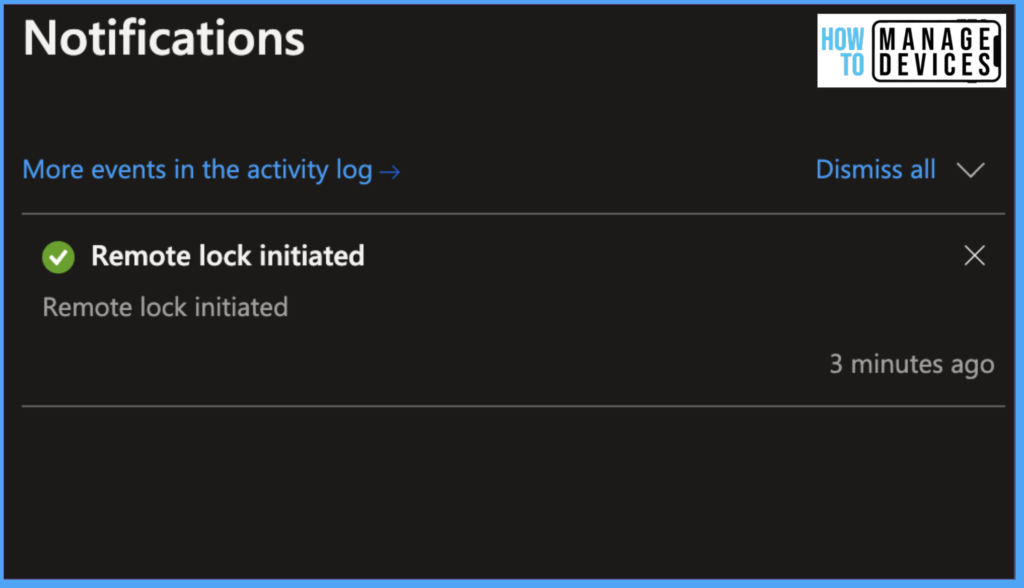Click the divider line above the notification
Image resolution: width=1024 pixels, height=588 pixels.
(x=512, y=214)
